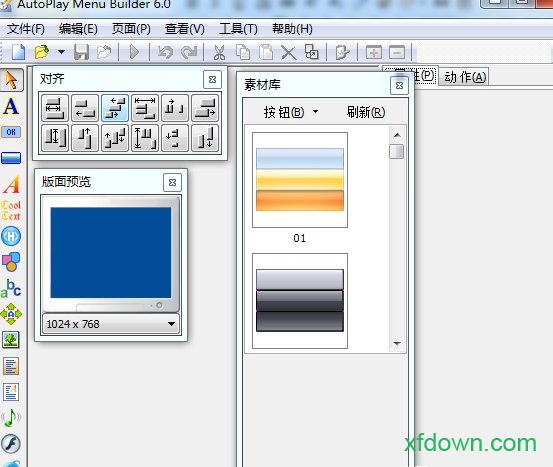553x467 pixels.
Task: Open the 帮助(H) menu
Action: pyautogui.click(x=292, y=29)
